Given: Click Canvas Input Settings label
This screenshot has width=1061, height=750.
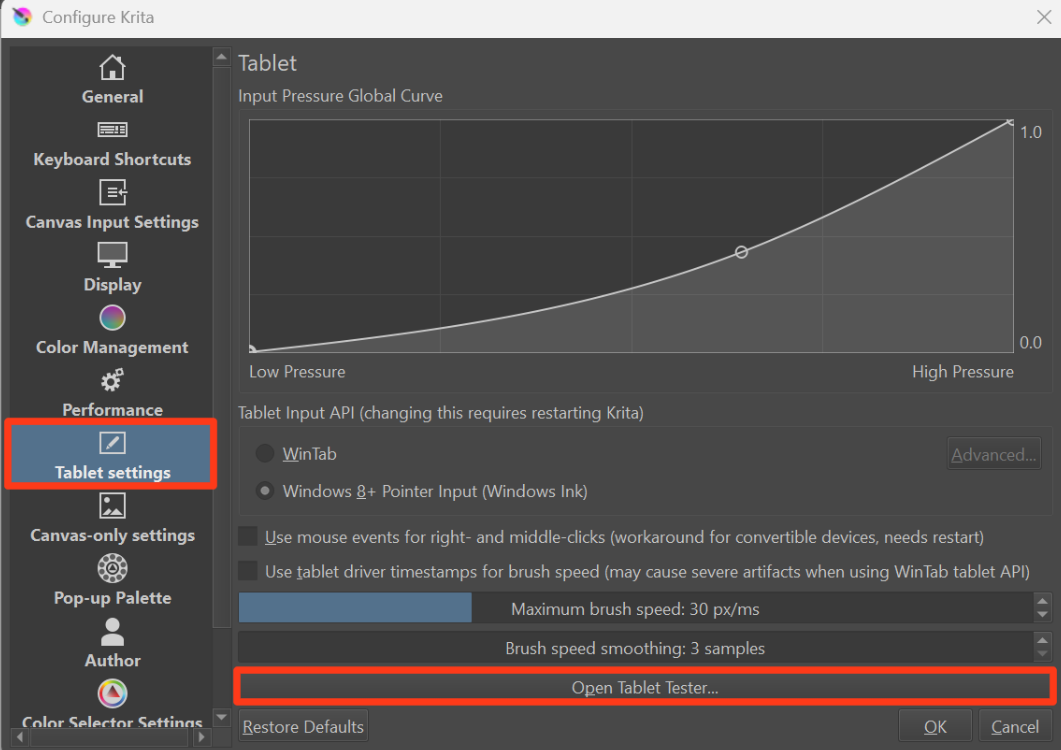Looking at the screenshot, I should click(x=112, y=222).
